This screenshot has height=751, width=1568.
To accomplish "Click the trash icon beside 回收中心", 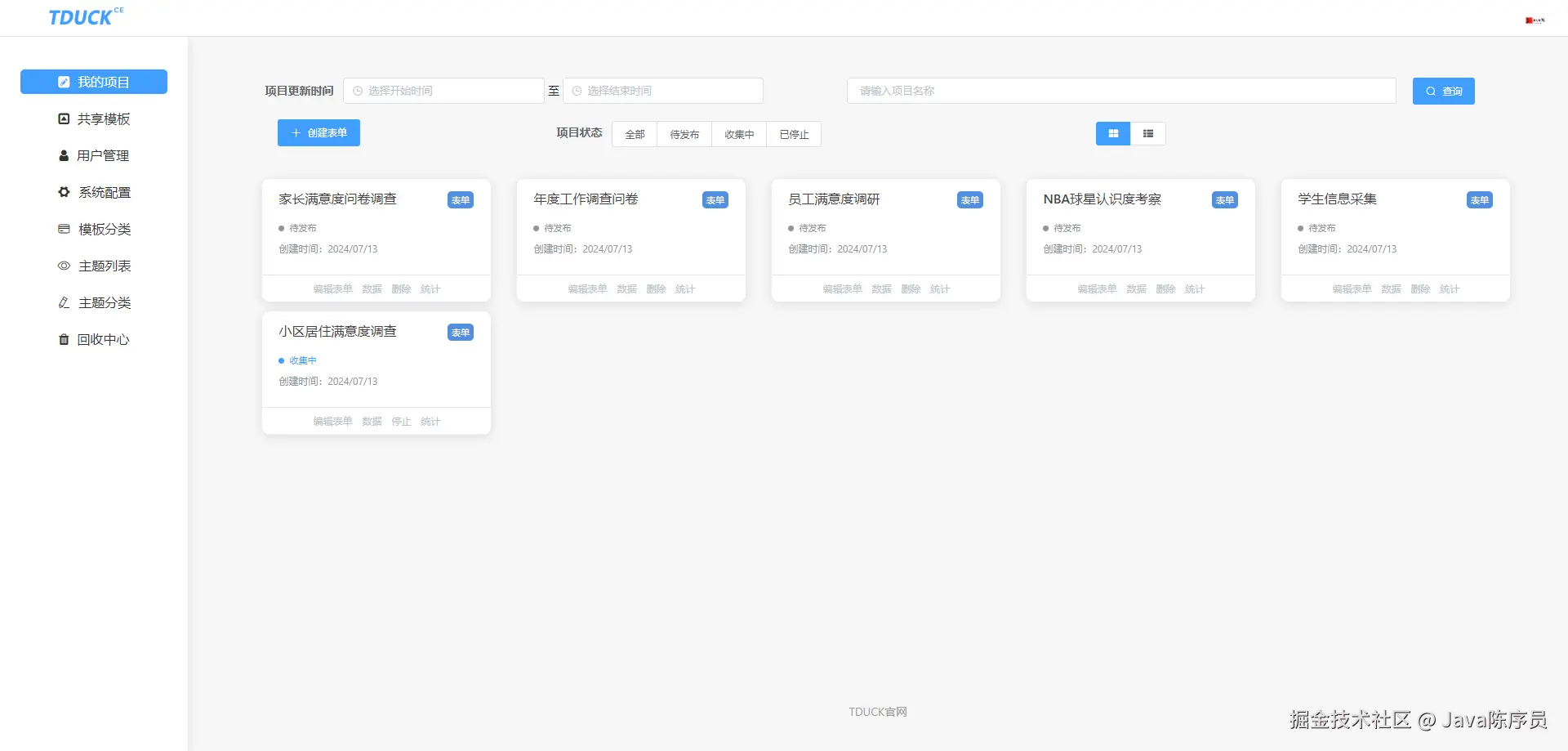I will [64, 339].
